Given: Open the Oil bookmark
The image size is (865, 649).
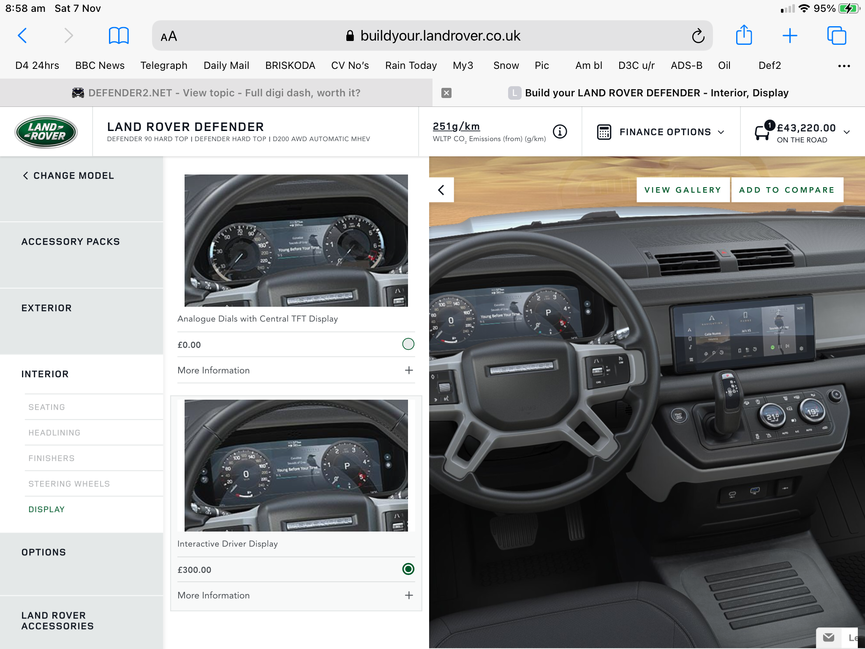Looking at the screenshot, I should coord(724,66).
